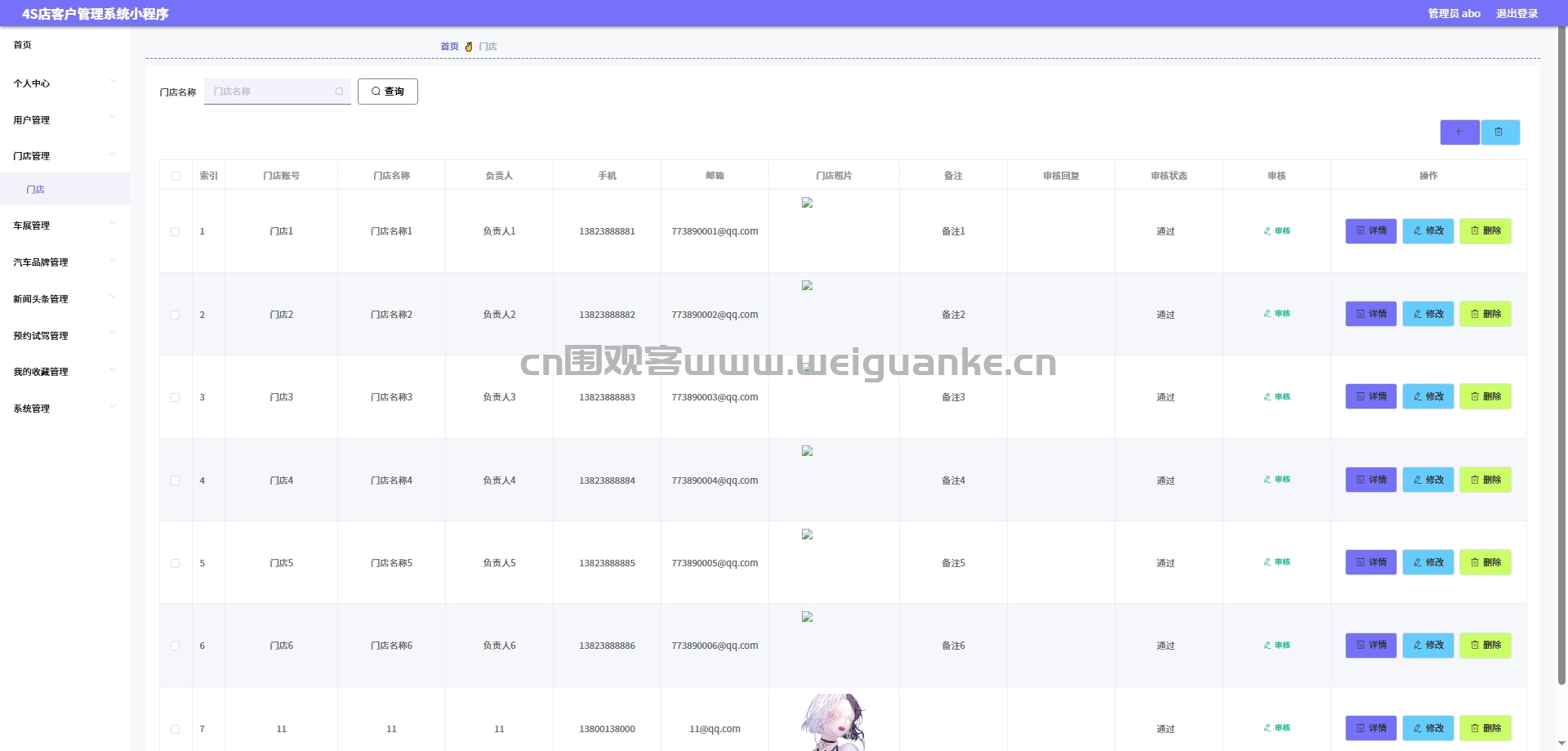Click the 查询 search button
This screenshot has width=1568, height=751.
click(x=388, y=92)
